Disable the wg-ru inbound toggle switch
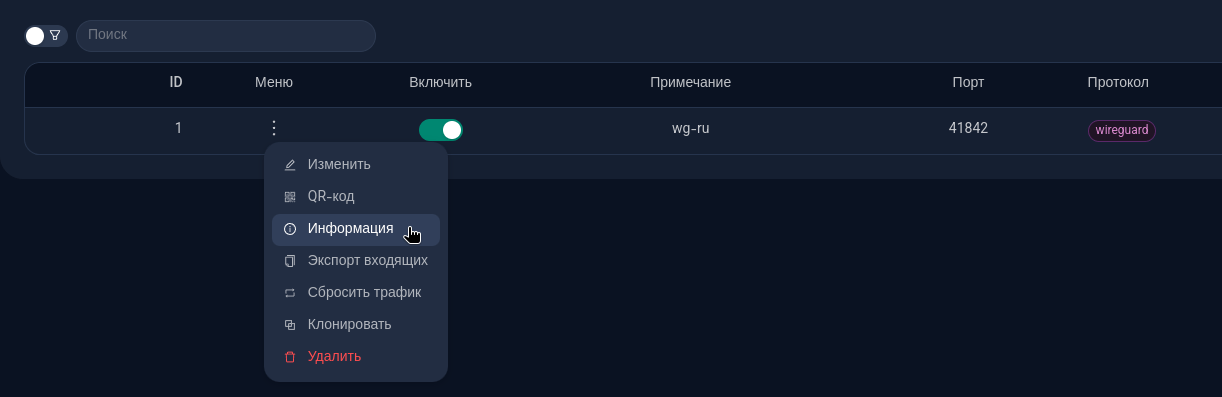The height and width of the screenshot is (397, 1222). pyautogui.click(x=441, y=130)
